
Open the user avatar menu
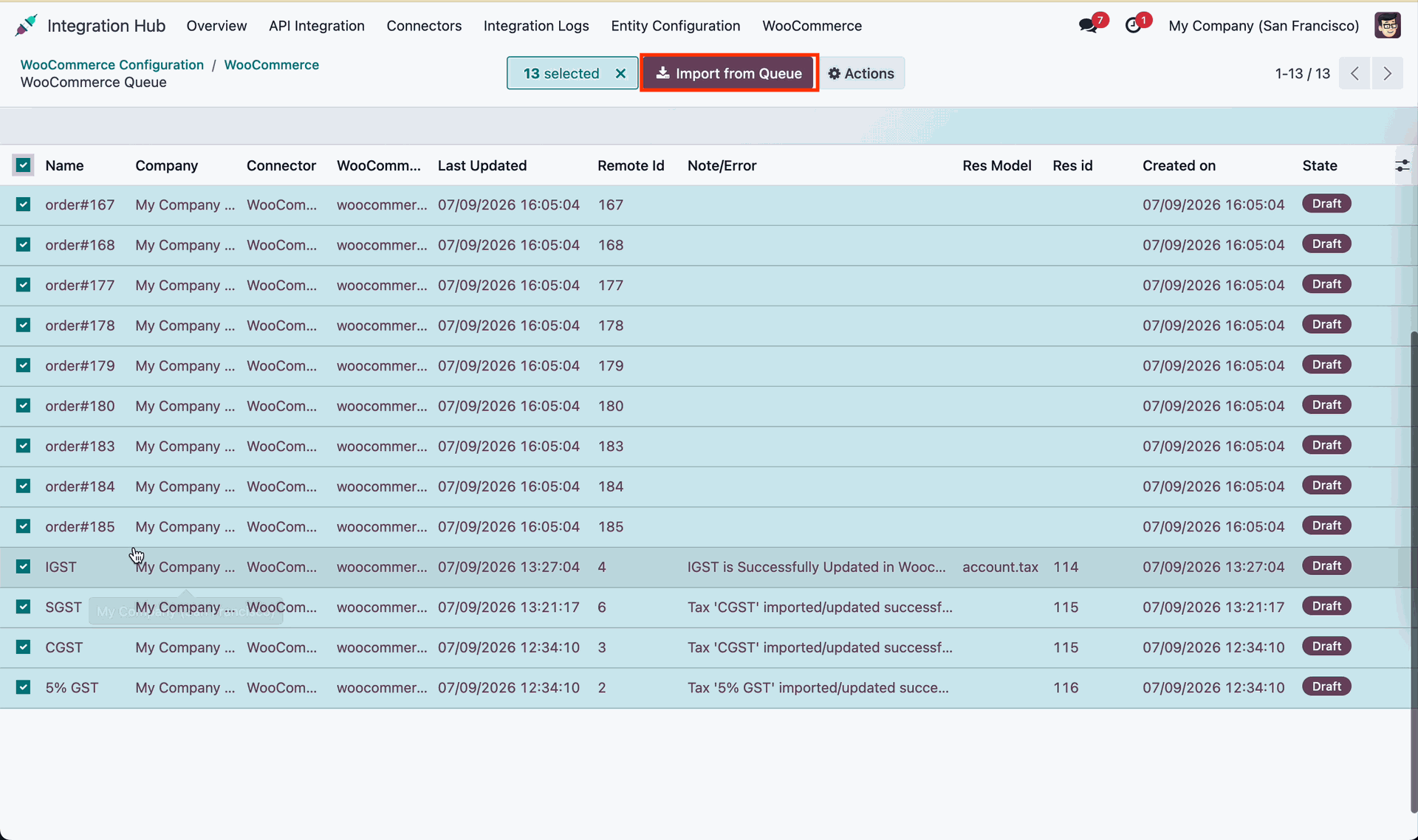pyautogui.click(x=1388, y=26)
